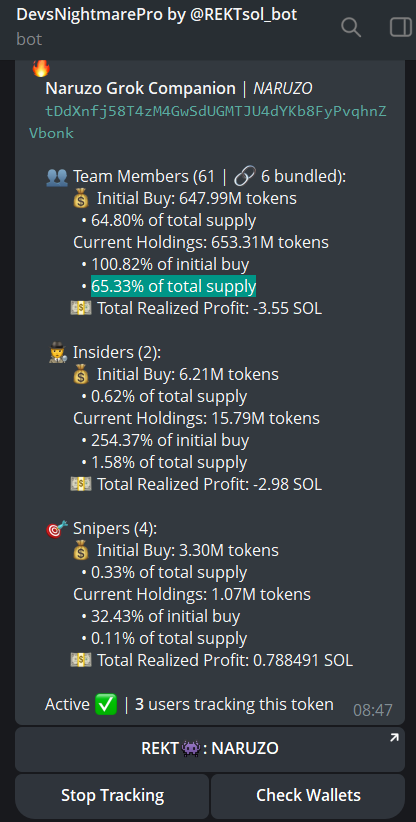Click the alien monster icon in REKT button
Viewport: 416px width, 822px height.
click(x=191, y=749)
